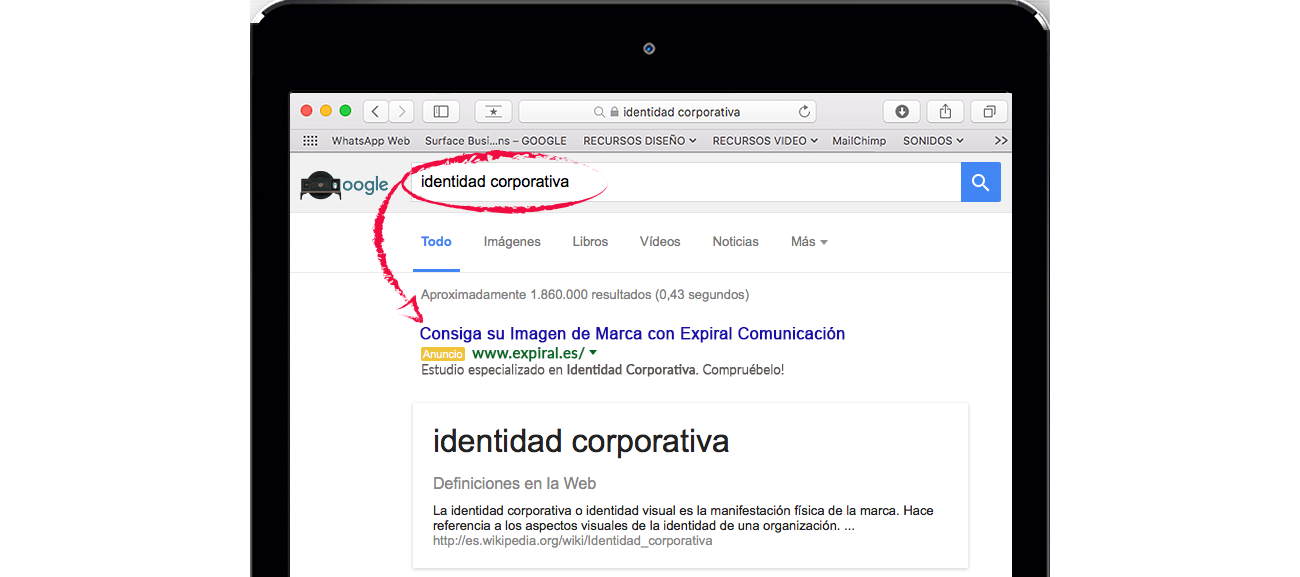Expand RECURSOS DISEÑO bookmark folder
1300x577 pixels.
coord(640,141)
